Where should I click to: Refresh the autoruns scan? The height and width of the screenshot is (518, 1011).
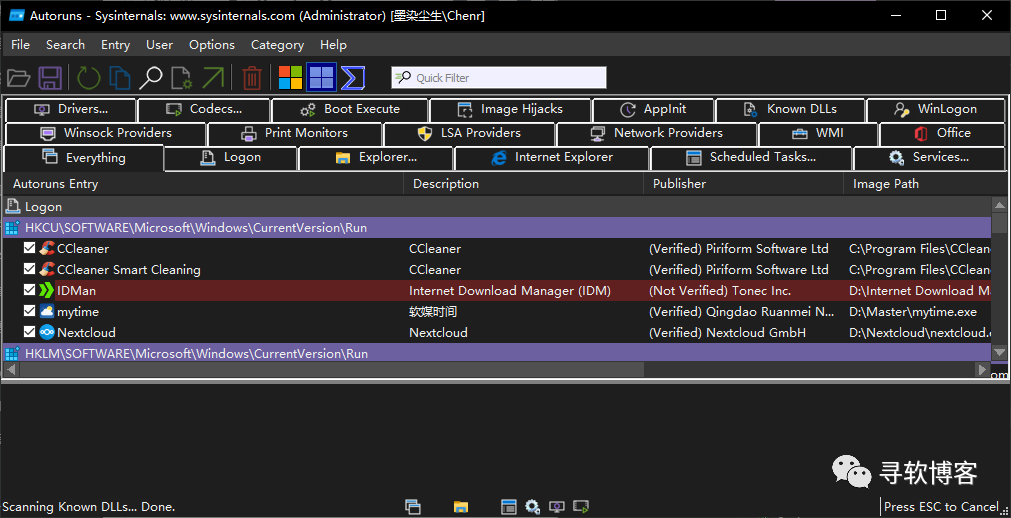(x=89, y=77)
